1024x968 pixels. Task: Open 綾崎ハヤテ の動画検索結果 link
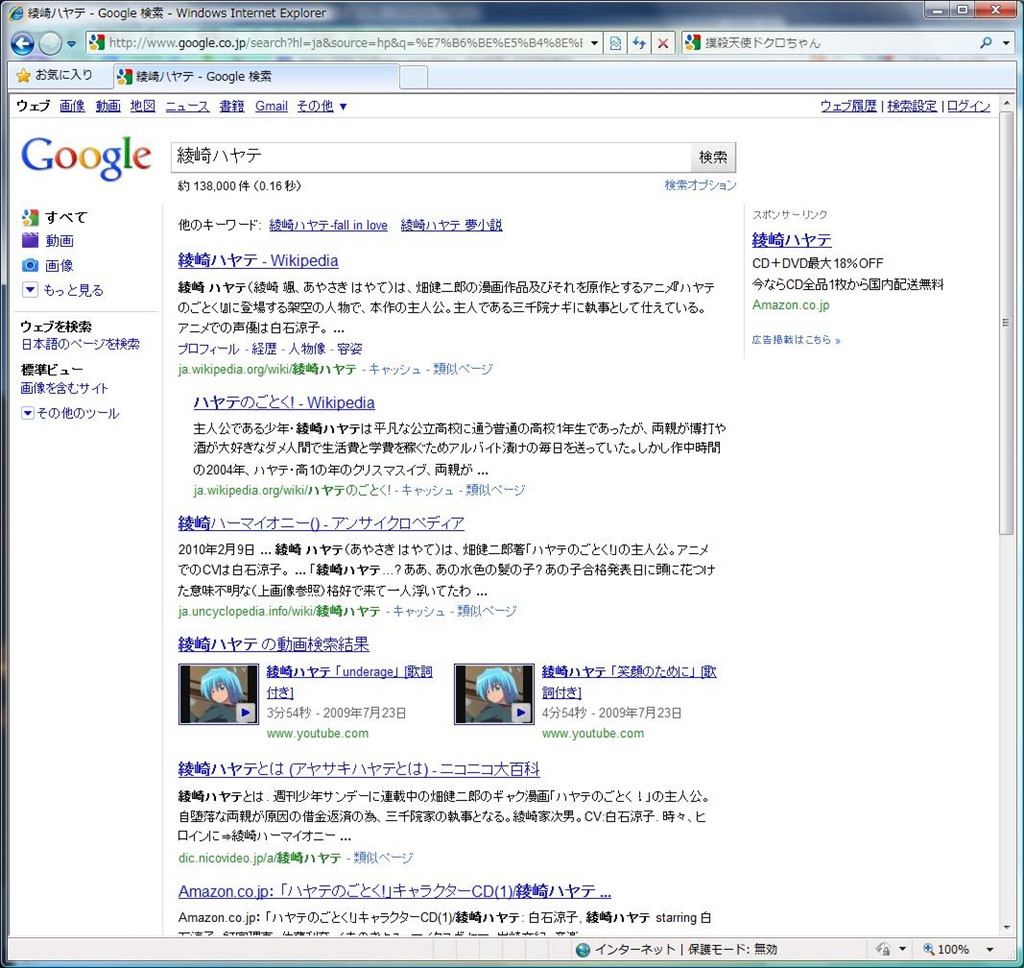274,645
